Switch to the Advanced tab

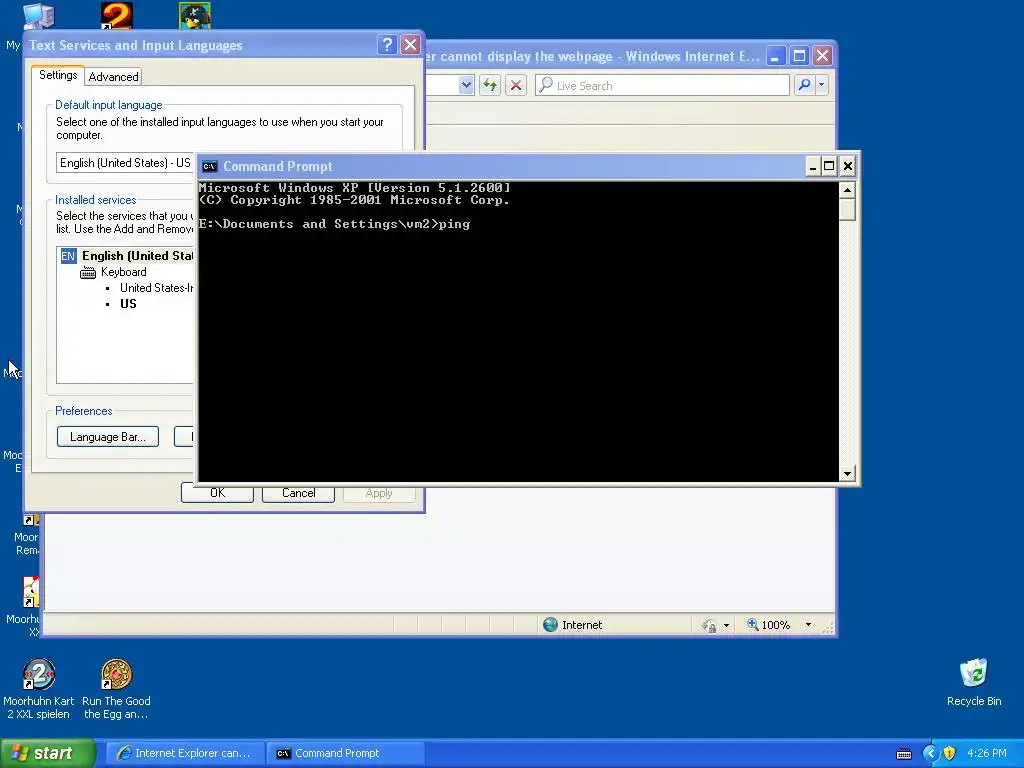point(114,77)
